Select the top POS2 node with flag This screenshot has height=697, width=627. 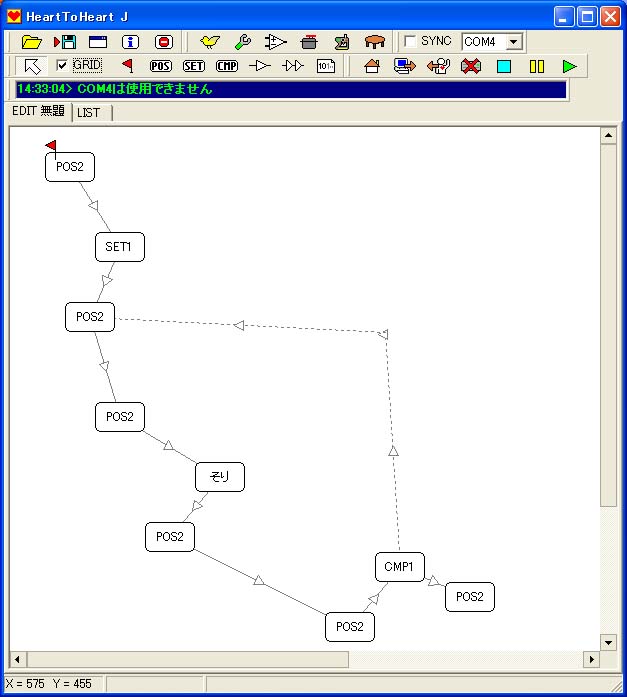pos(70,167)
